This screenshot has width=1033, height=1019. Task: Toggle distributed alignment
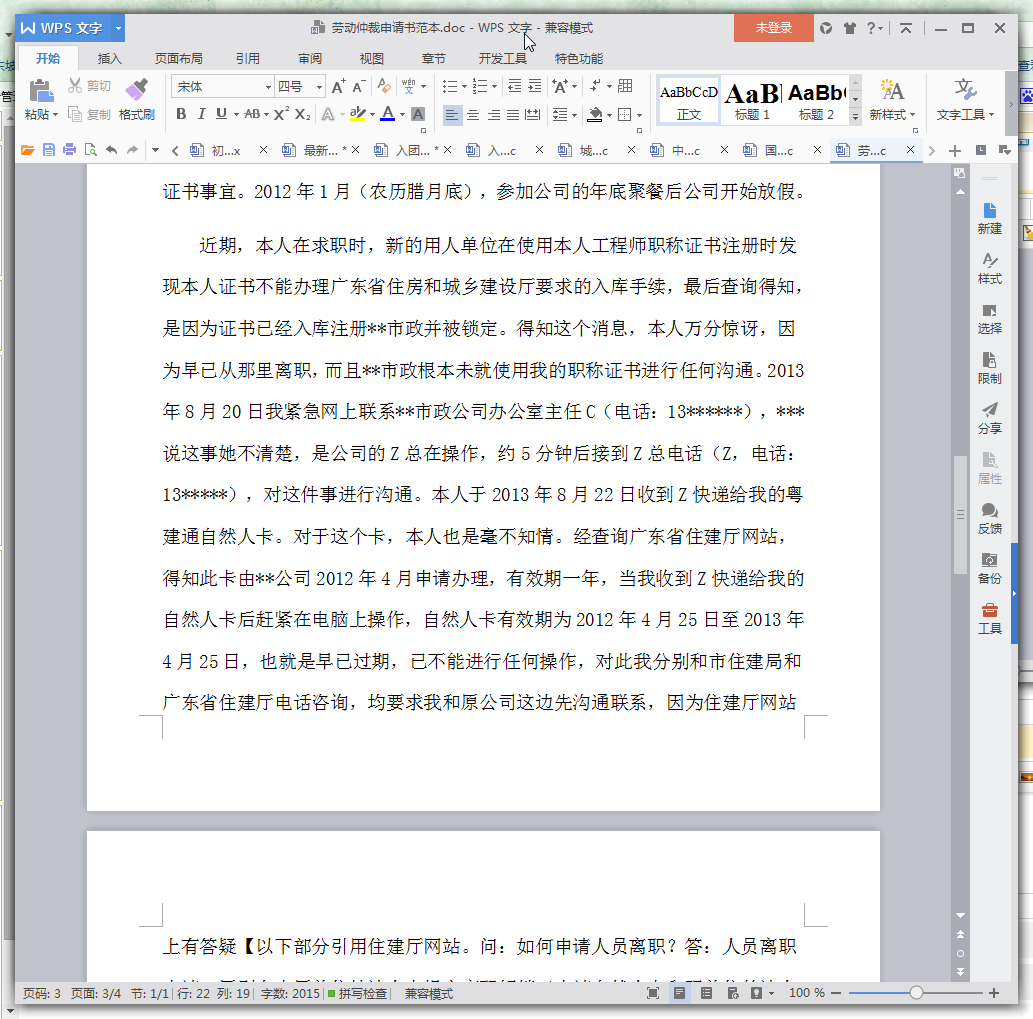click(533, 115)
